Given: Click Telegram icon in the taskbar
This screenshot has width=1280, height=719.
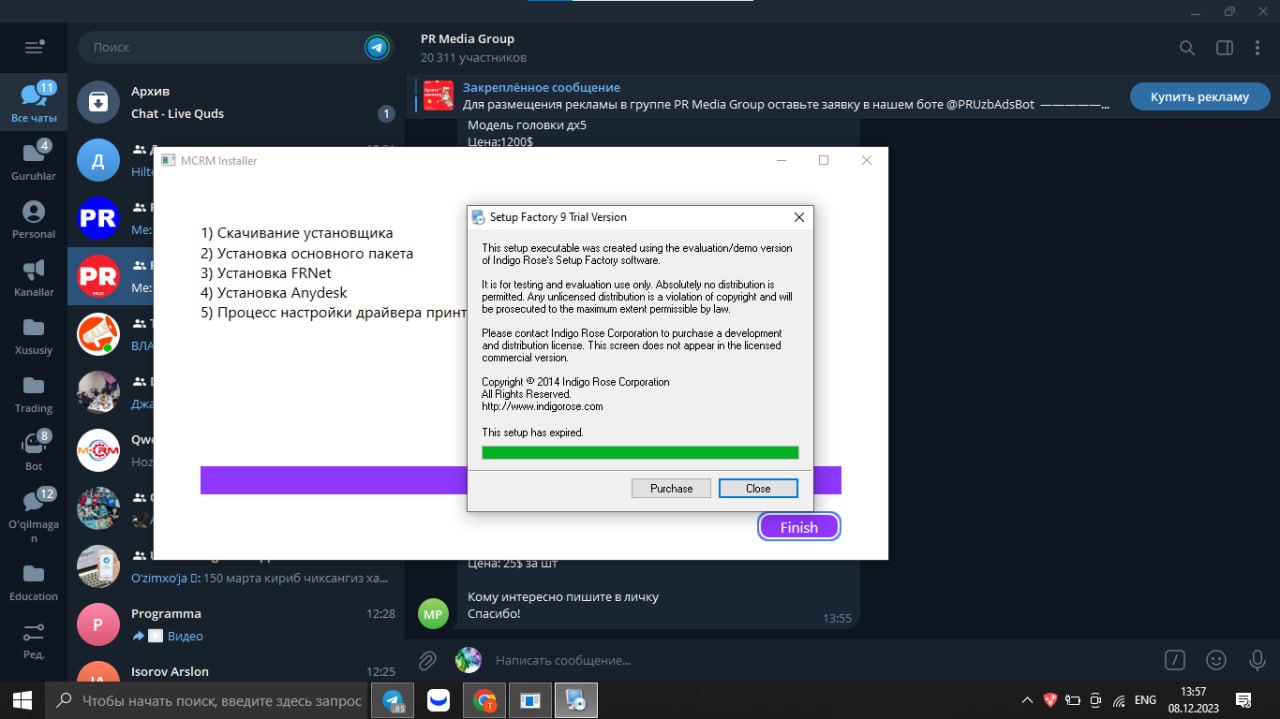Looking at the screenshot, I should click(393, 700).
